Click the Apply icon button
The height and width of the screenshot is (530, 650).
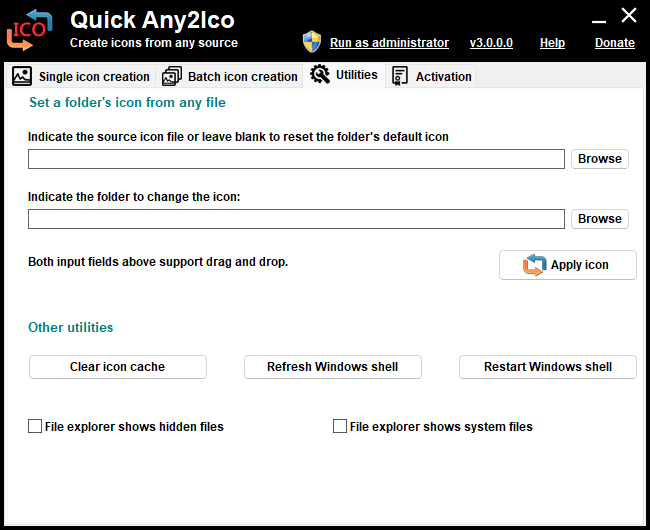tap(568, 265)
